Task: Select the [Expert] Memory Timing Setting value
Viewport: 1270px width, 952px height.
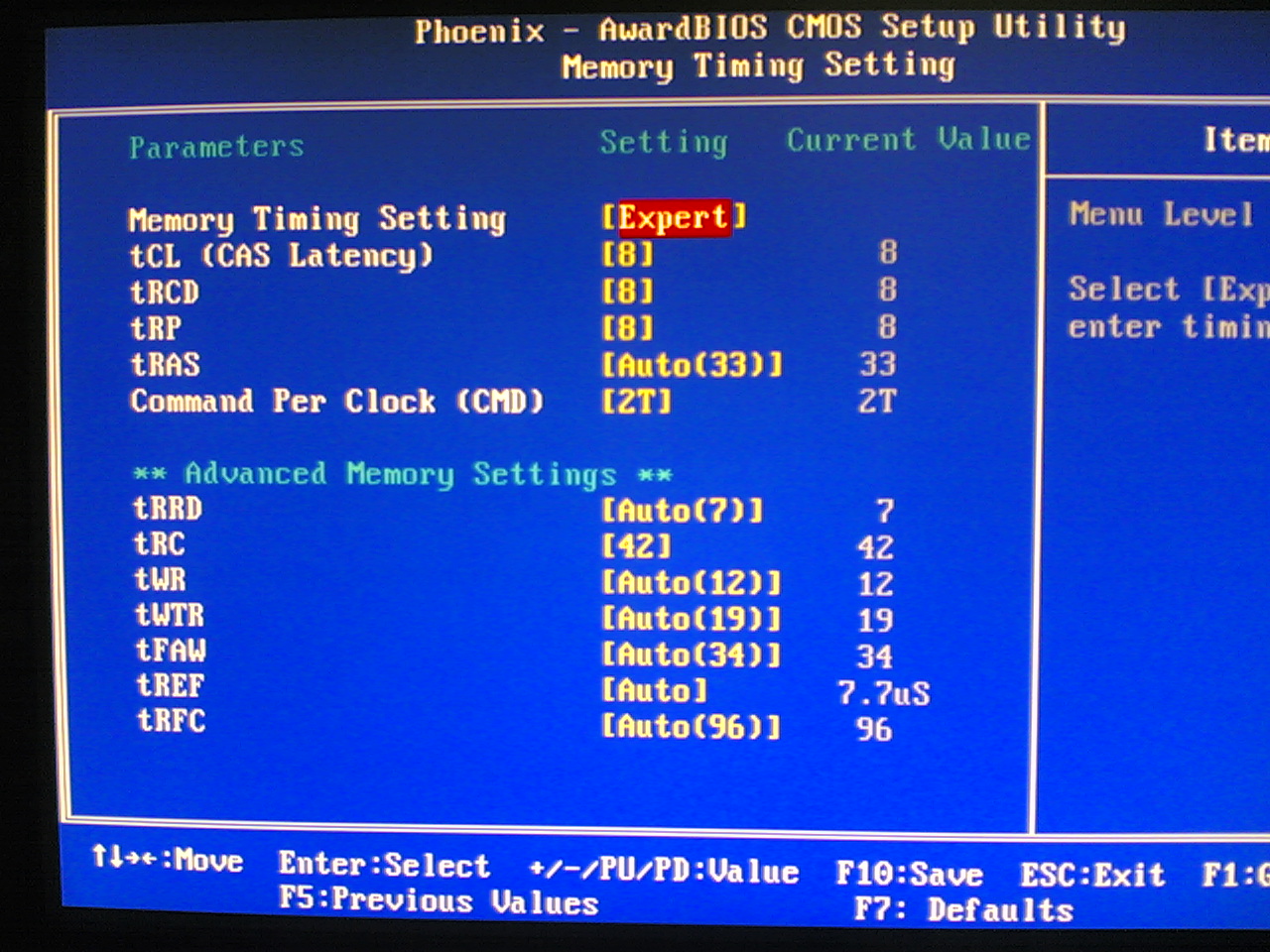Action: pyautogui.click(x=674, y=217)
